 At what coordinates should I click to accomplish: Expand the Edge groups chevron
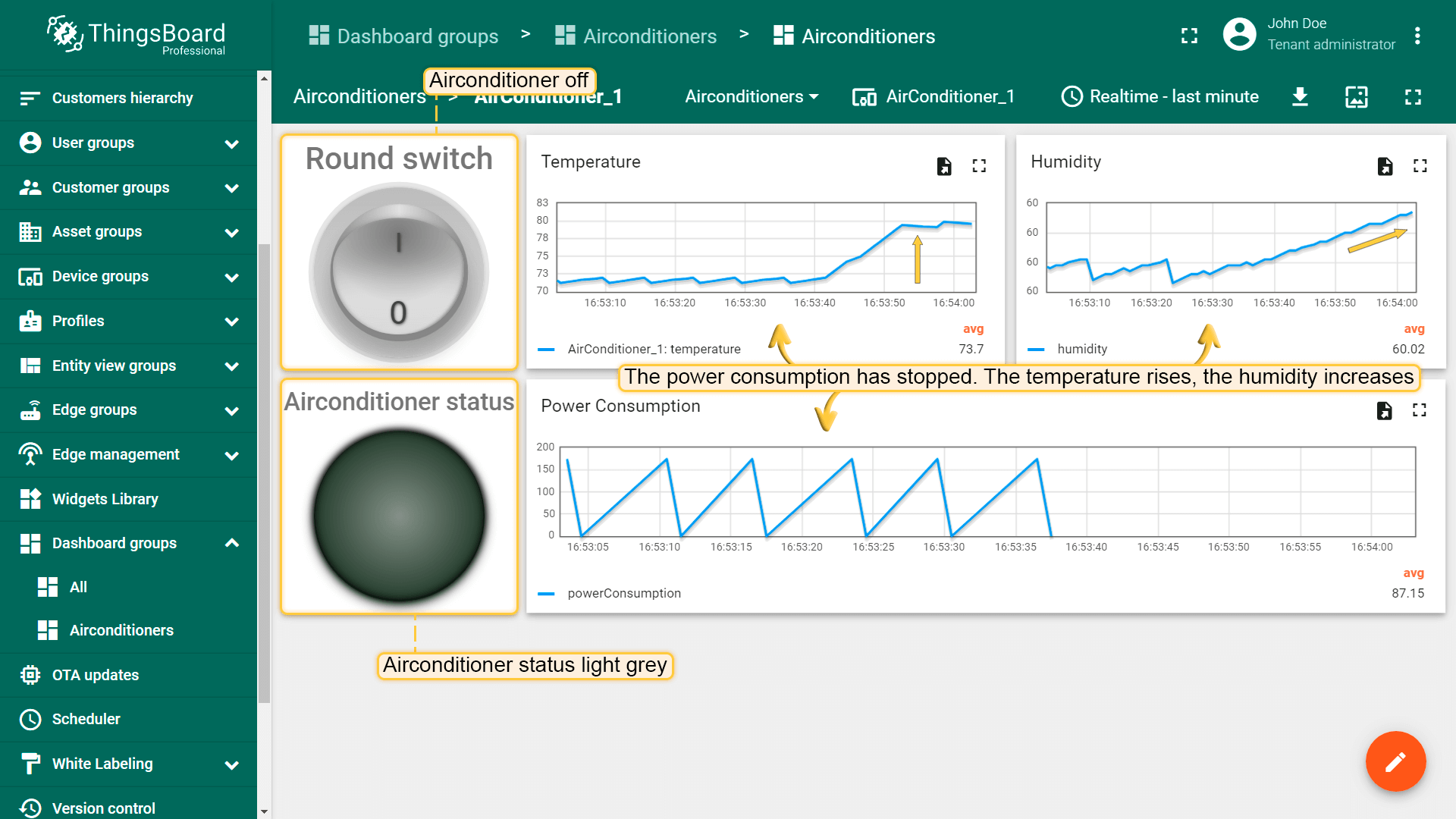tap(232, 410)
